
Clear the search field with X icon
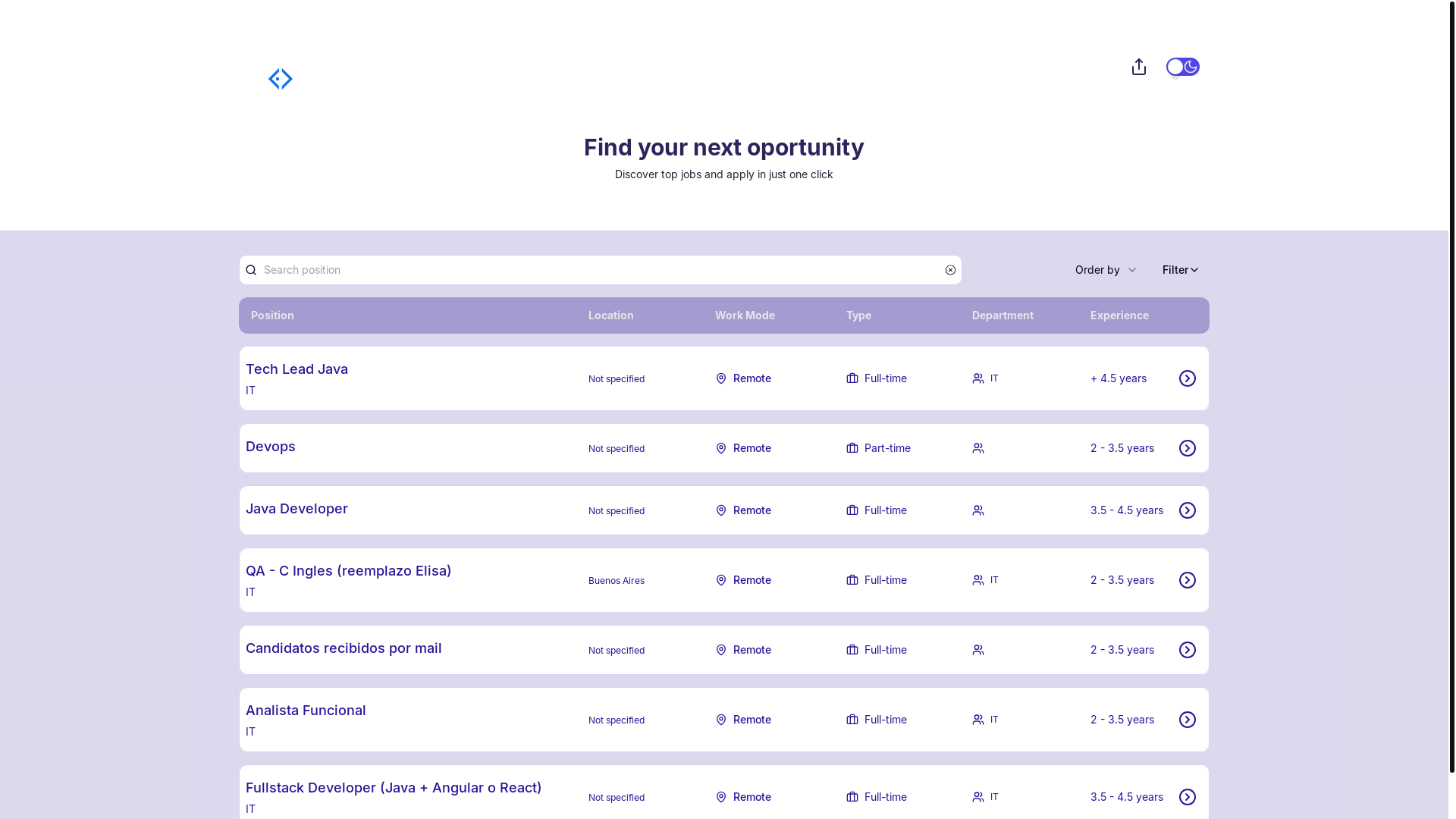tap(950, 270)
